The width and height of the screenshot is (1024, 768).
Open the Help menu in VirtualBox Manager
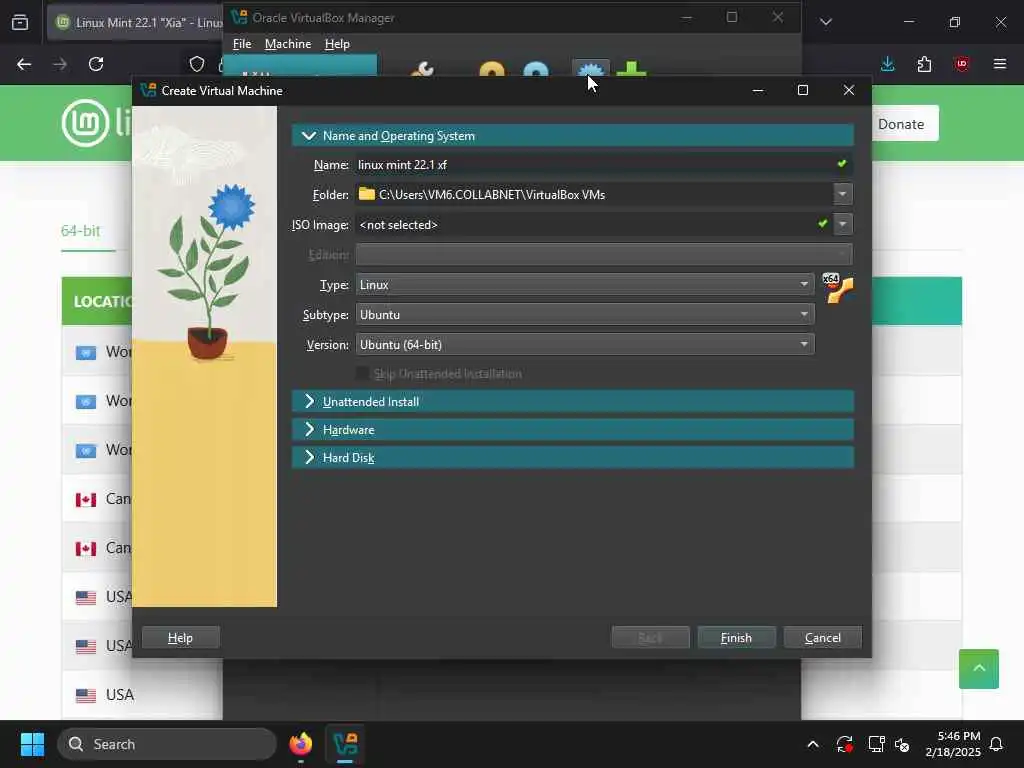[337, 44]
